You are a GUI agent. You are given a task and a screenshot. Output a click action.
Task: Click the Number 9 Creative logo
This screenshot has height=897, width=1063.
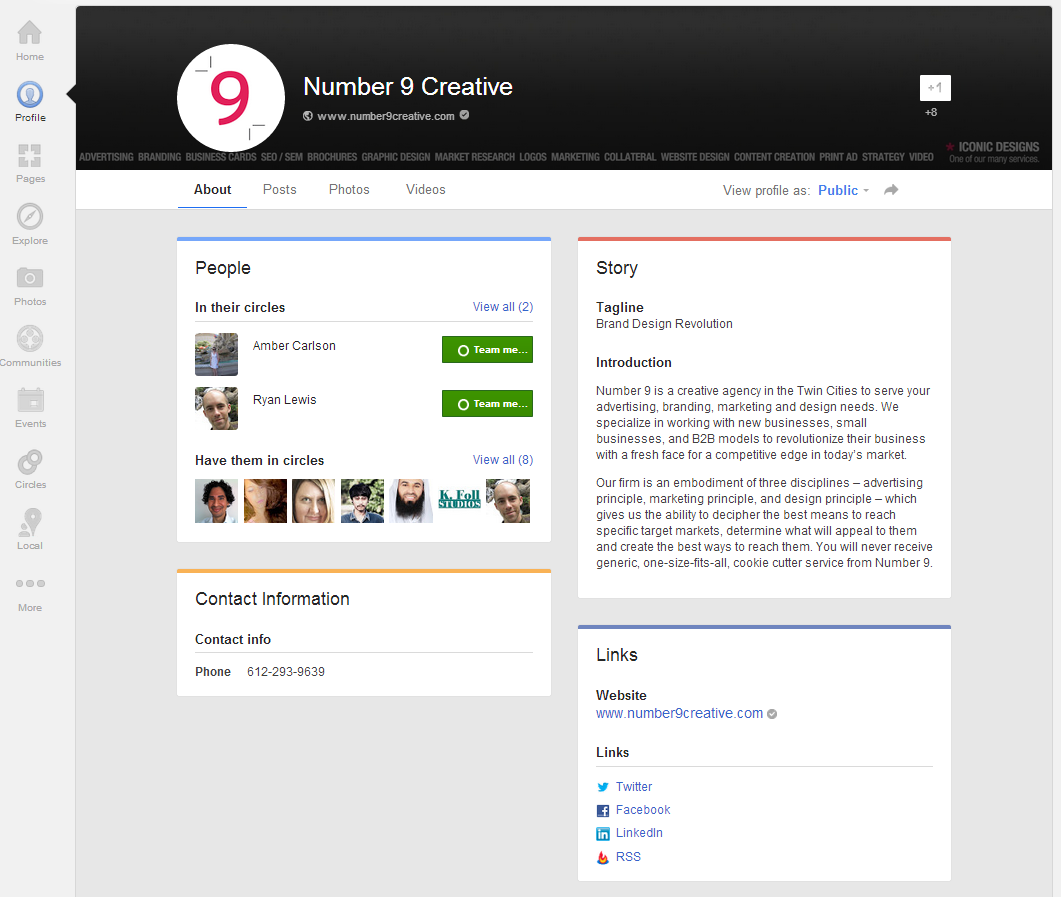coord(231,98)
